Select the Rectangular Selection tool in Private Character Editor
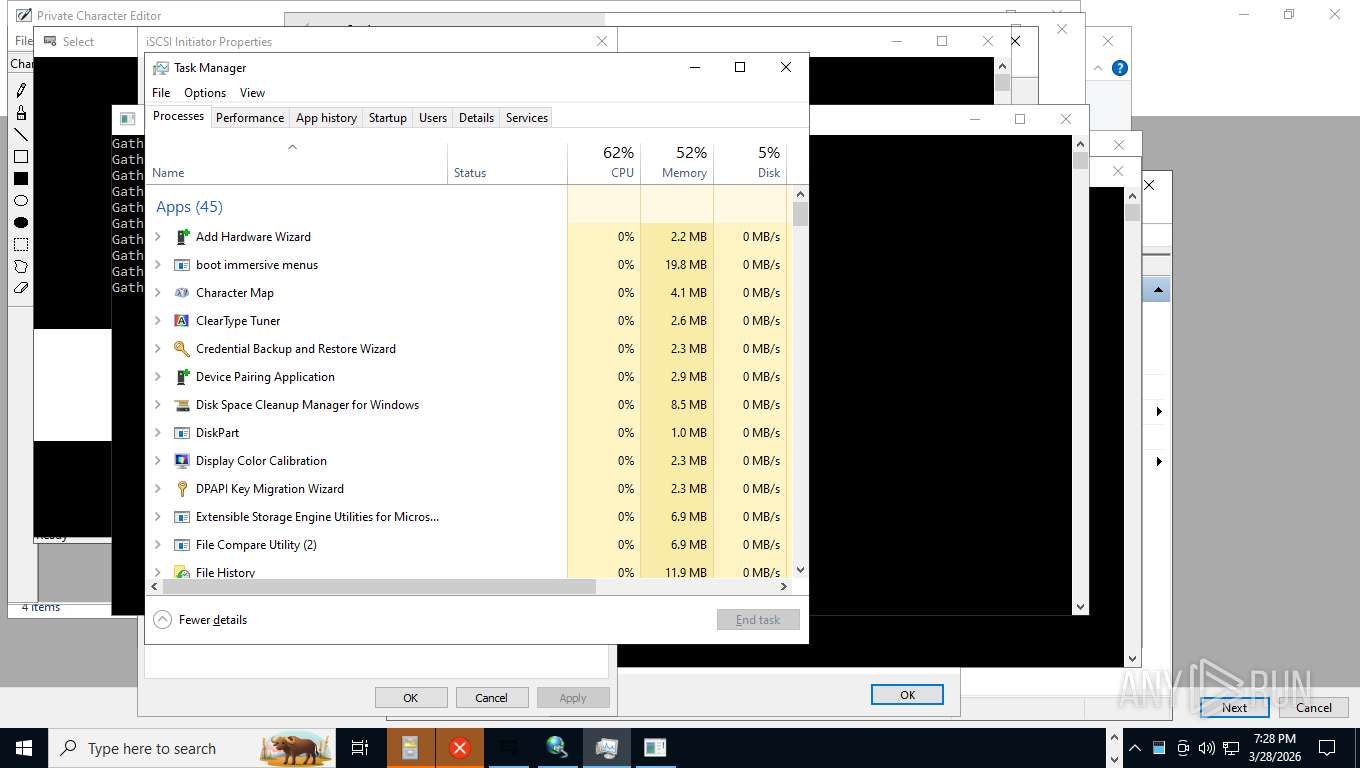Screen dimensions: 1360x768 pyautogui.click(x=21, y=245)
